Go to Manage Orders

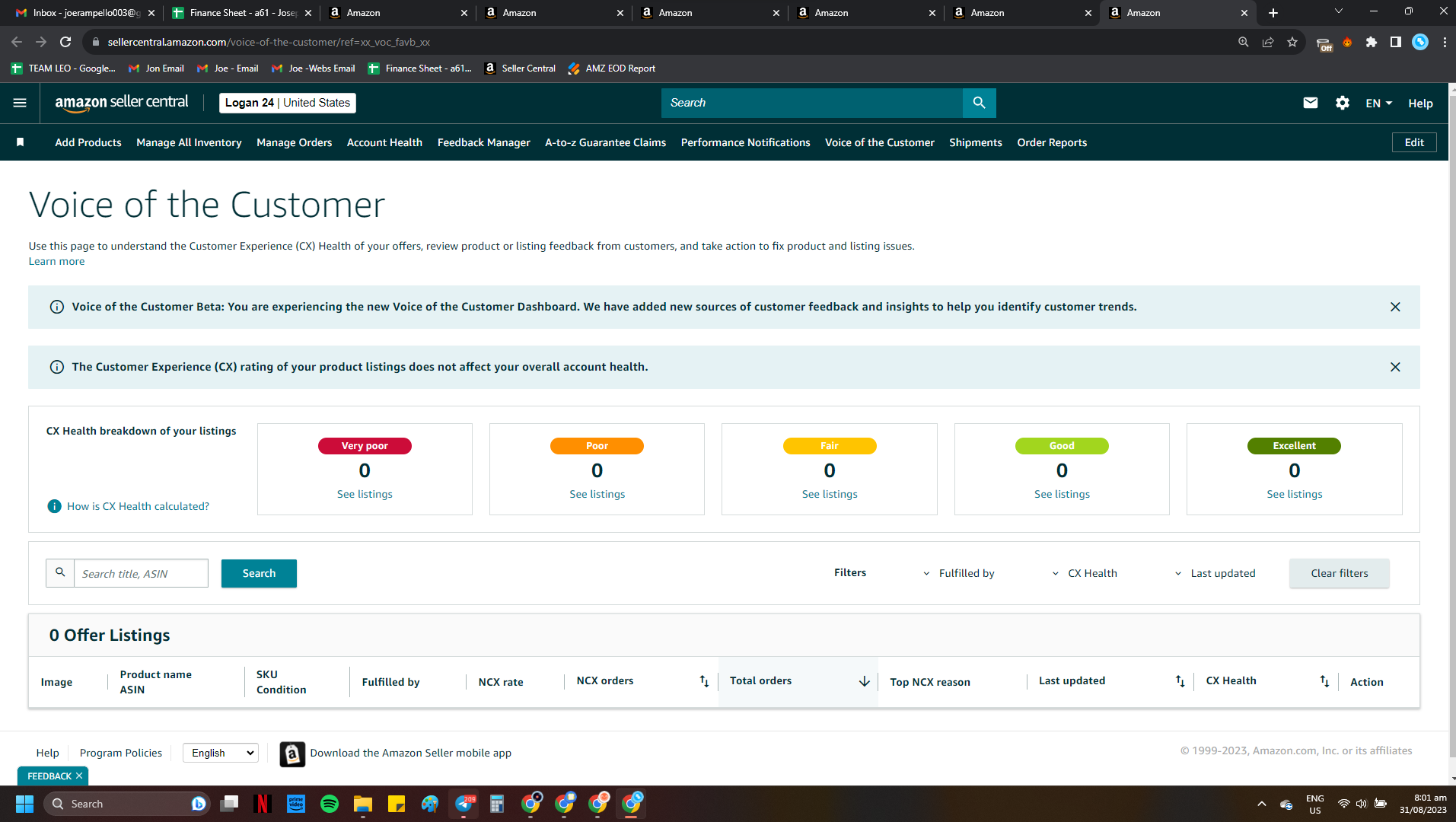pos(295,142)
